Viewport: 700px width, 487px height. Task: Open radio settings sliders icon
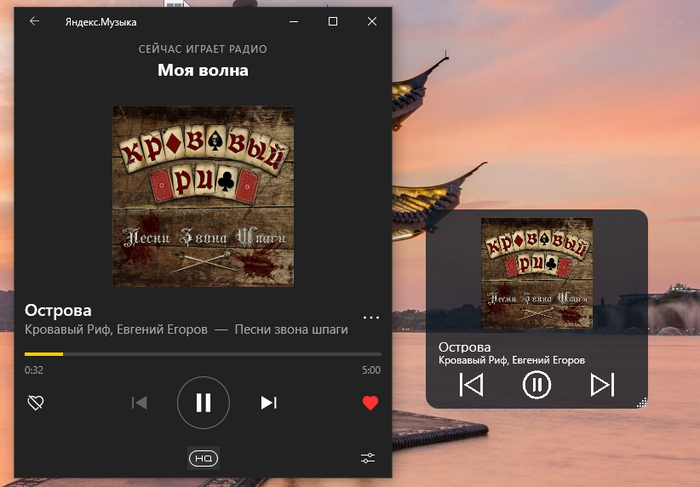tap(368, 458)
